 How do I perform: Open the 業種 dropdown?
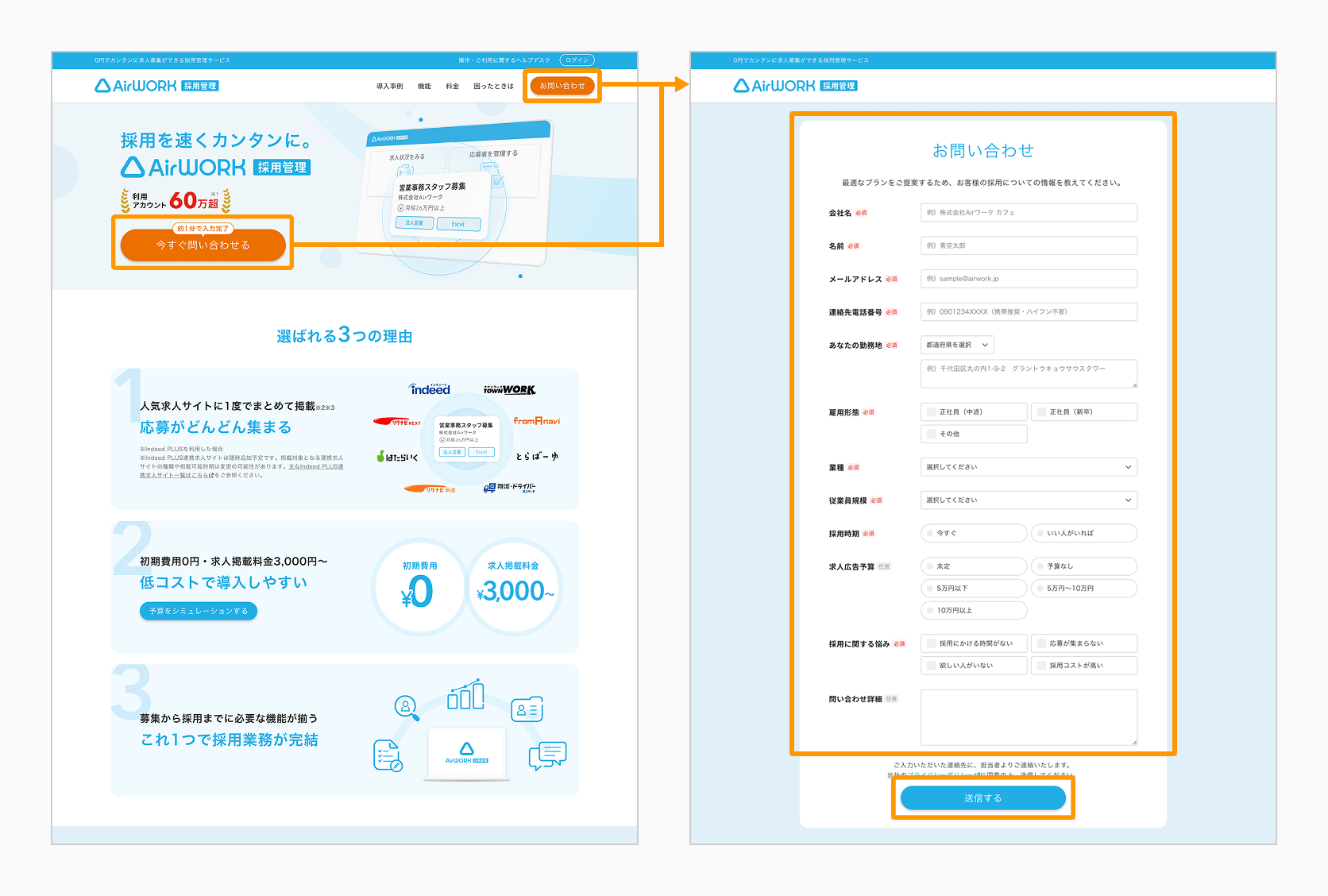click(1029, 467)
